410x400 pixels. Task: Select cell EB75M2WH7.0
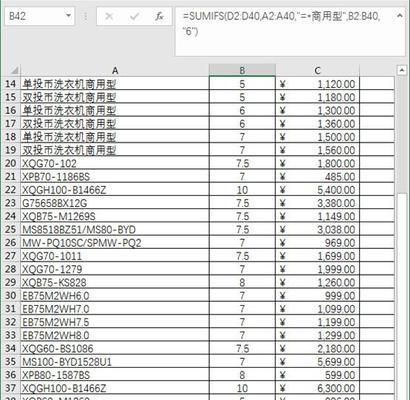coord(115,309)
